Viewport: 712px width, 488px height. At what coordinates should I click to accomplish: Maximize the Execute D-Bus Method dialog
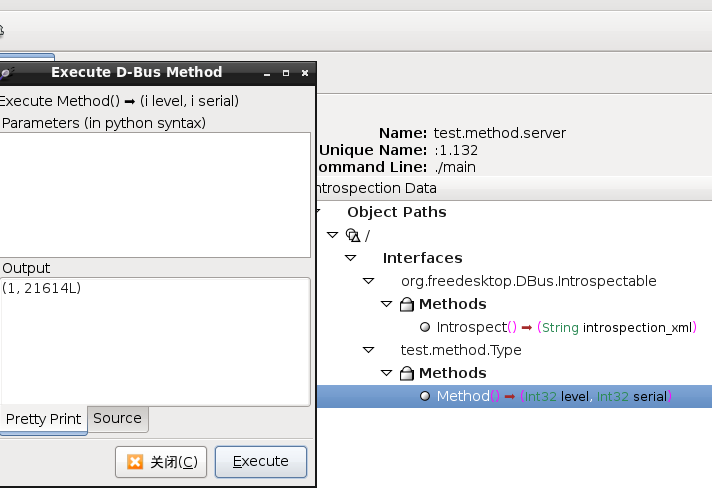point(286,73)
